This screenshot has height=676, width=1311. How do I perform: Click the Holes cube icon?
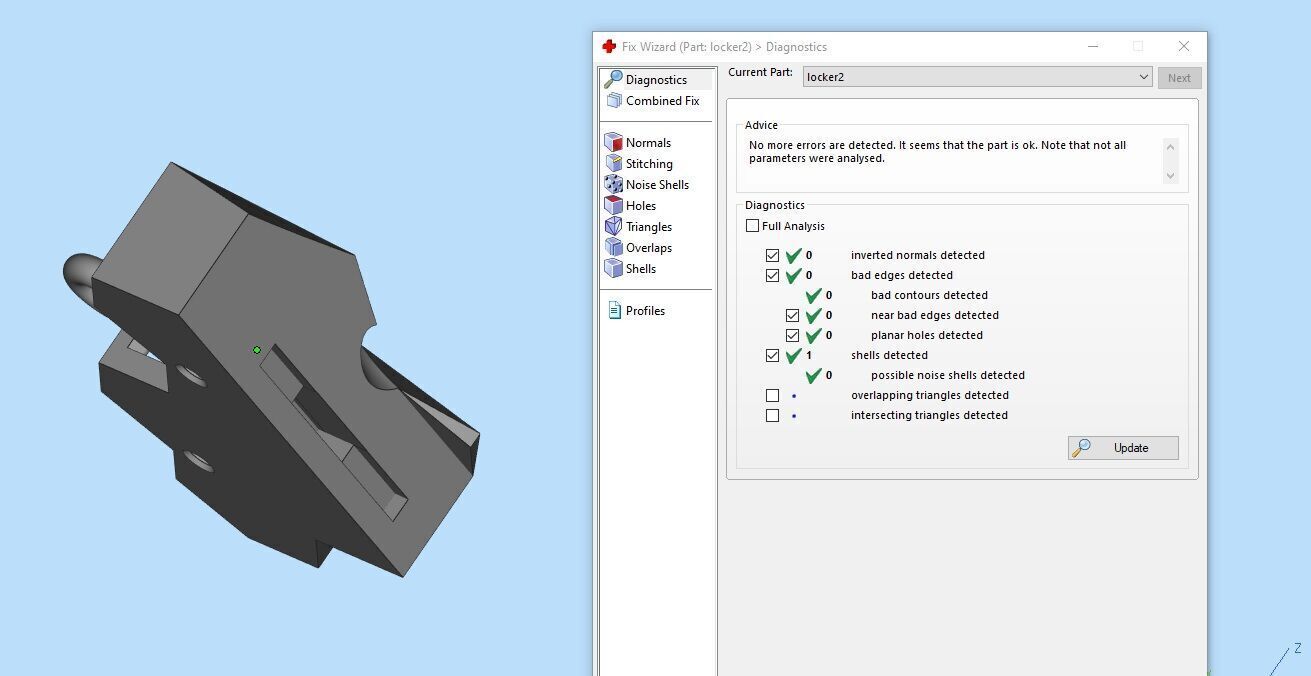point(613,206)
